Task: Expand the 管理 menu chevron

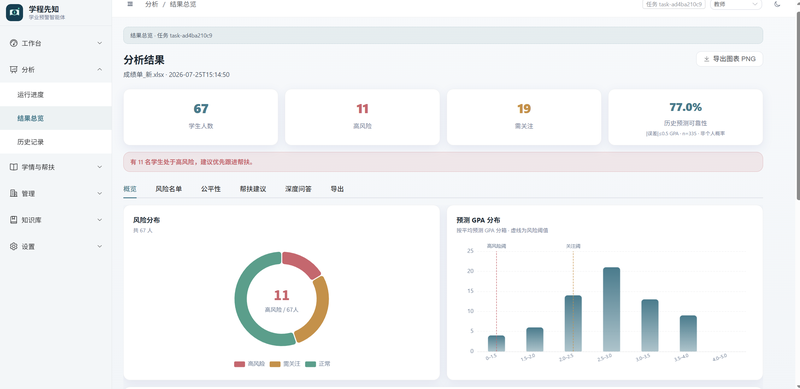Action: point(99,193)
